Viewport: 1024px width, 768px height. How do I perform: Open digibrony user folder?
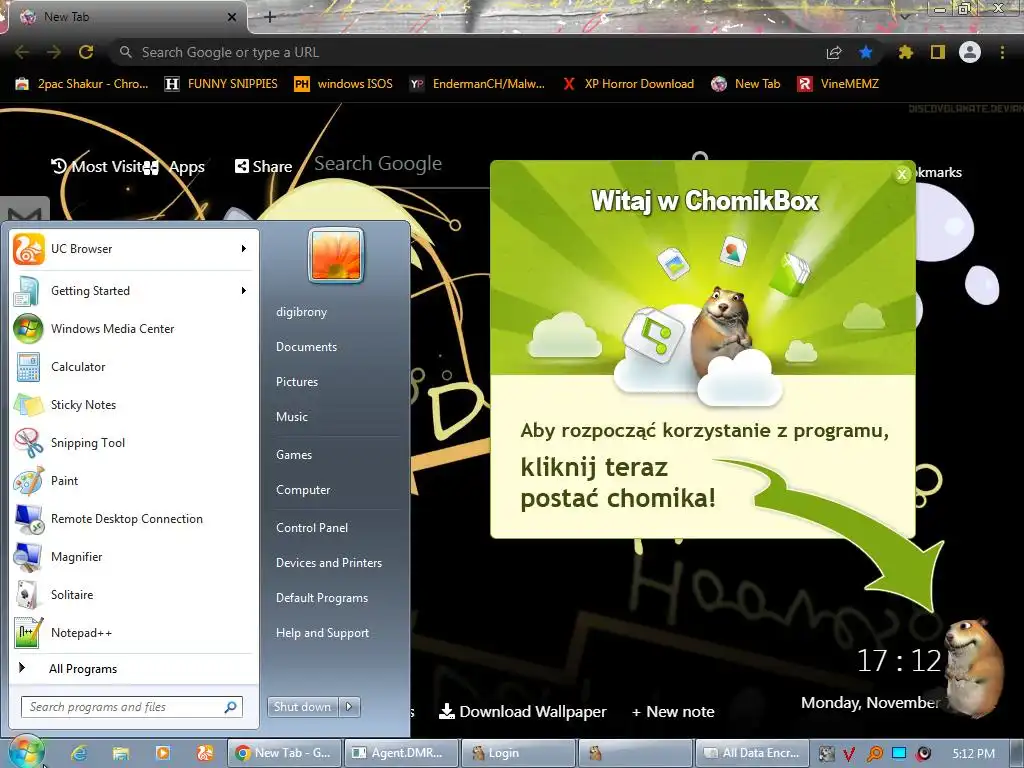301,312
